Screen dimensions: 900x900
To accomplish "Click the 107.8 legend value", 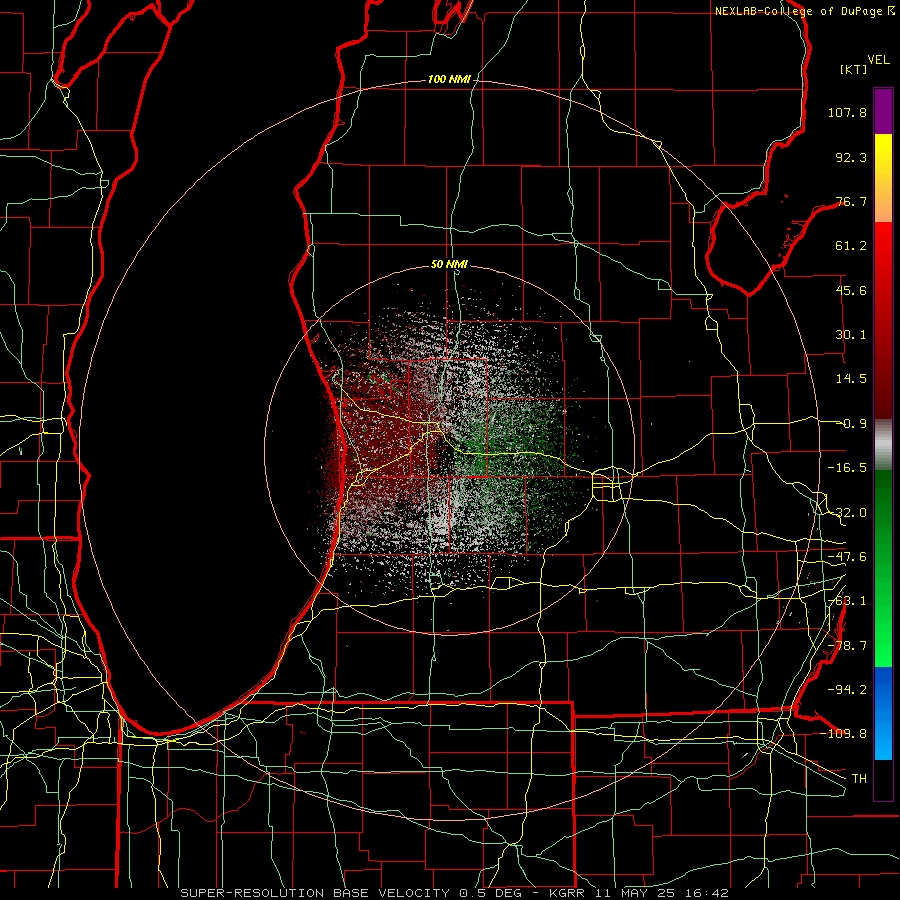I will click(847, 112).
